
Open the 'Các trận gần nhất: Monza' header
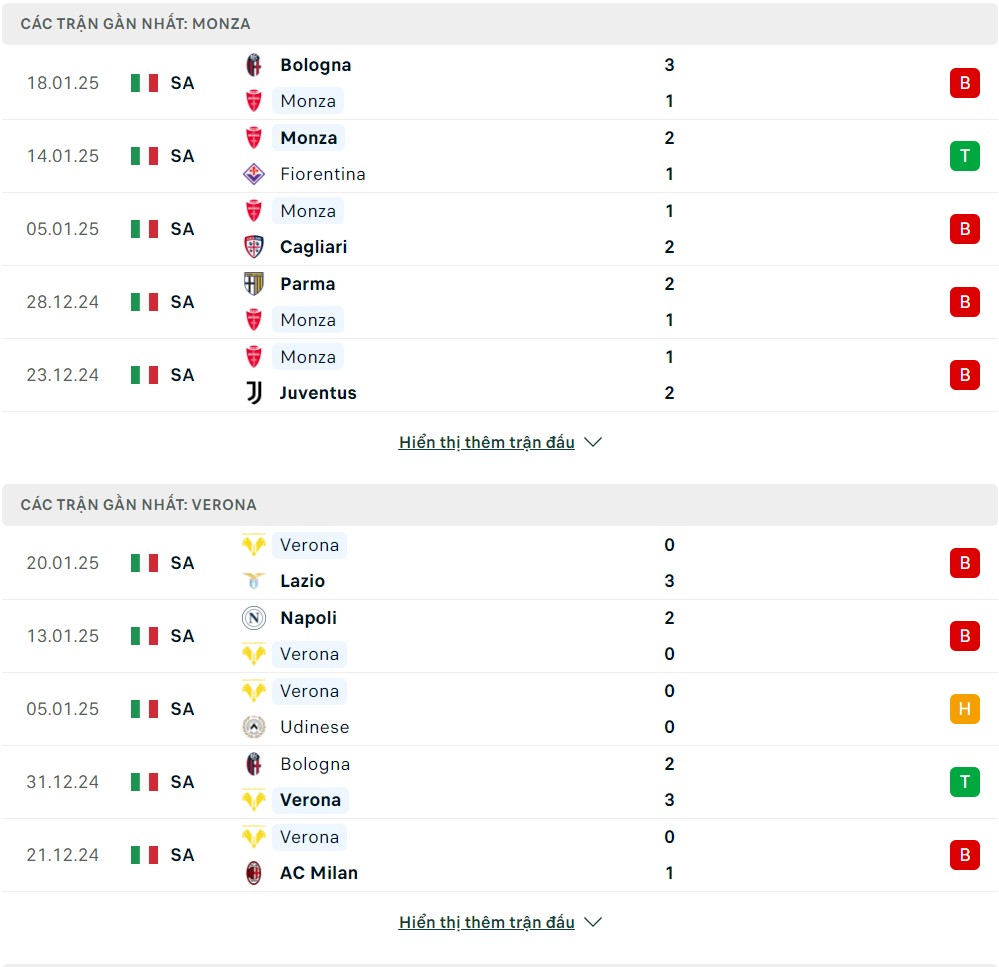tap(500, 24)
